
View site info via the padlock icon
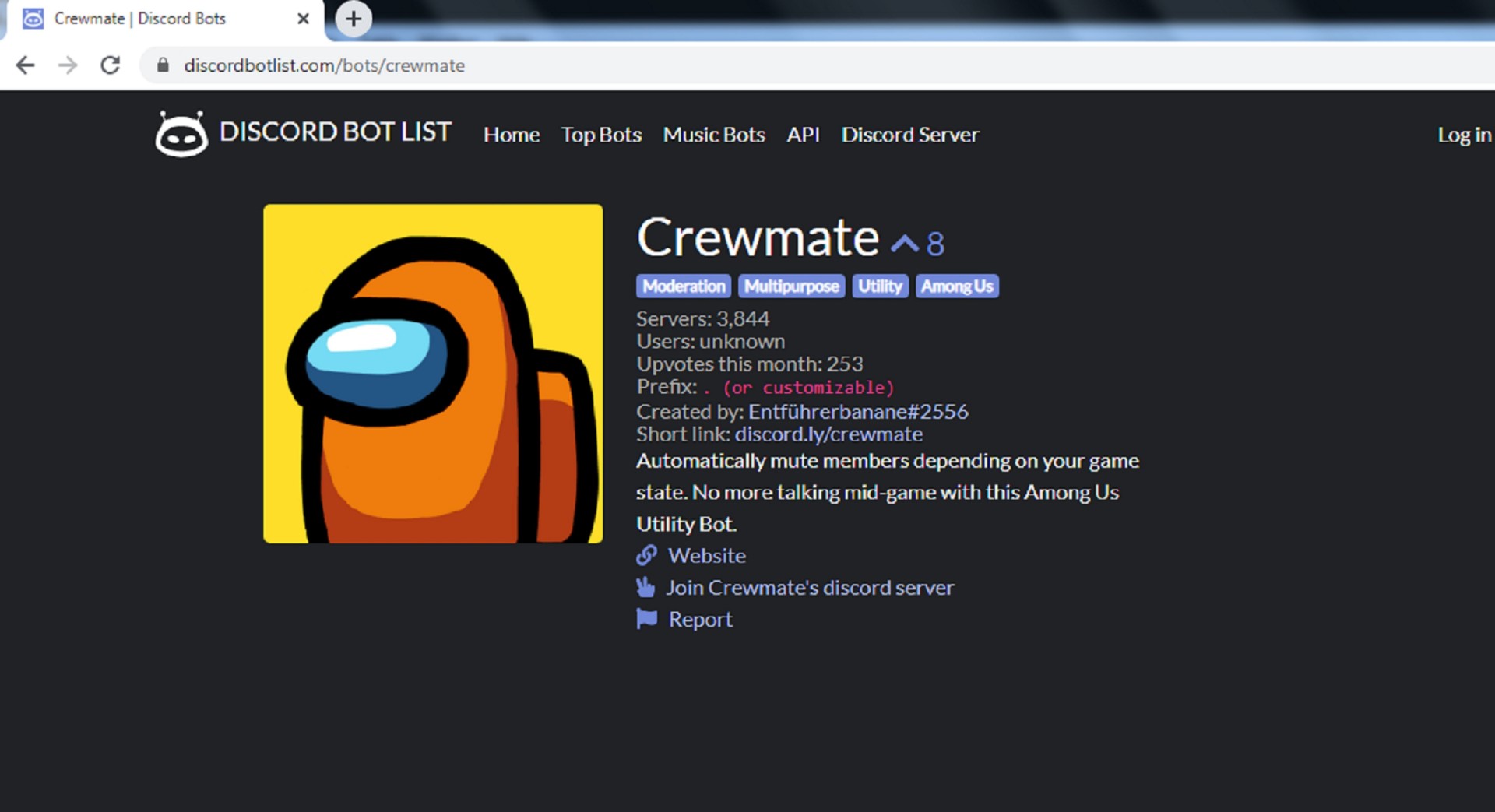click(163, 65)
